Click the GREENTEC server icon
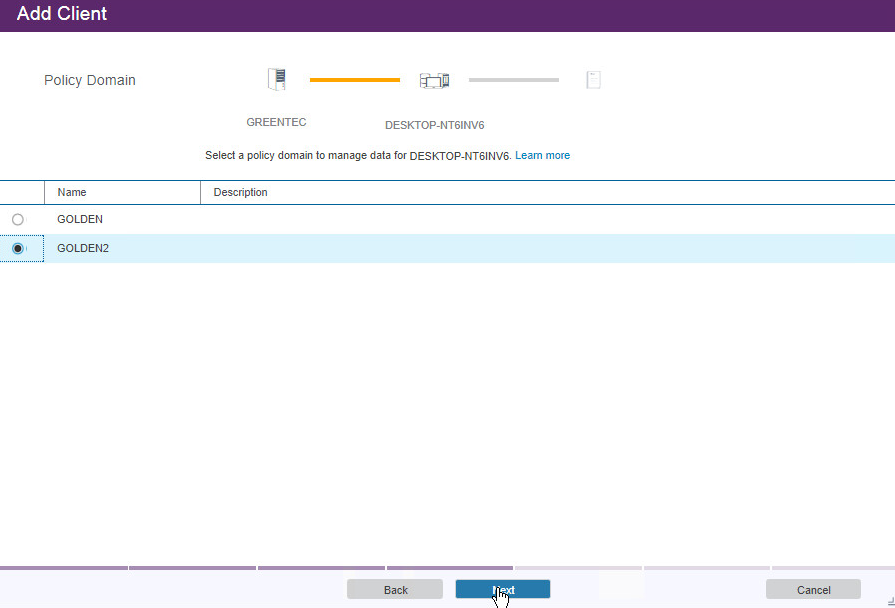Image resolution: width=895 pixels, height=608 pixels. 277,80
